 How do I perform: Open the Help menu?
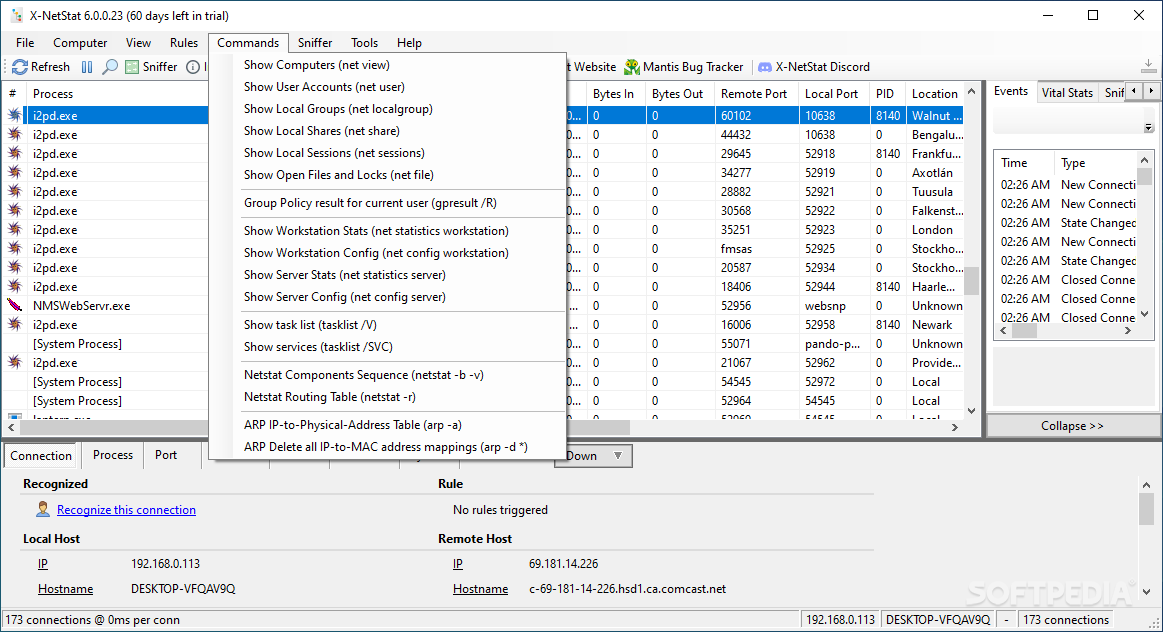coord(409,43)
